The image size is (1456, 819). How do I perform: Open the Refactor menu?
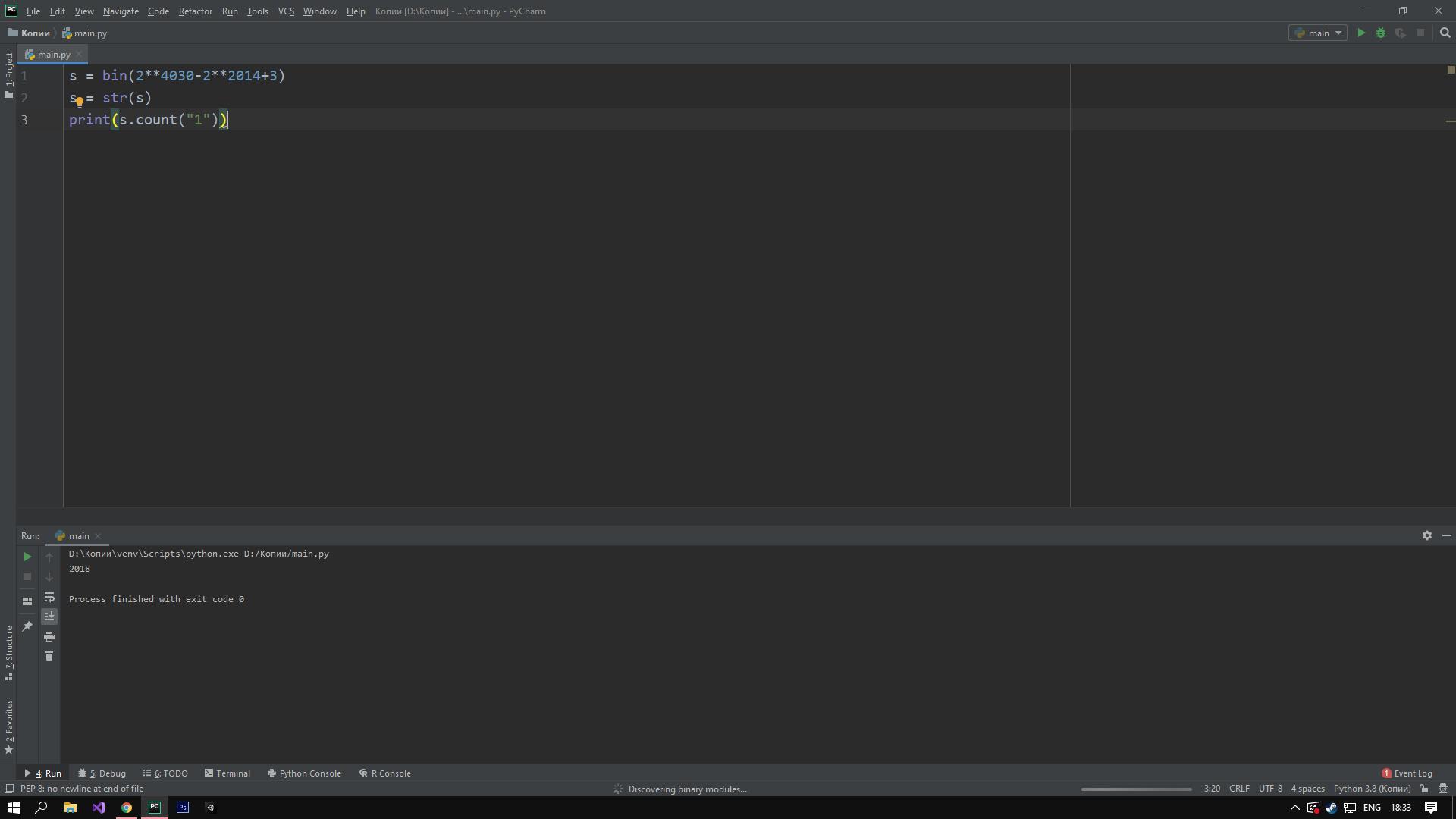click(x=195, y=11)
